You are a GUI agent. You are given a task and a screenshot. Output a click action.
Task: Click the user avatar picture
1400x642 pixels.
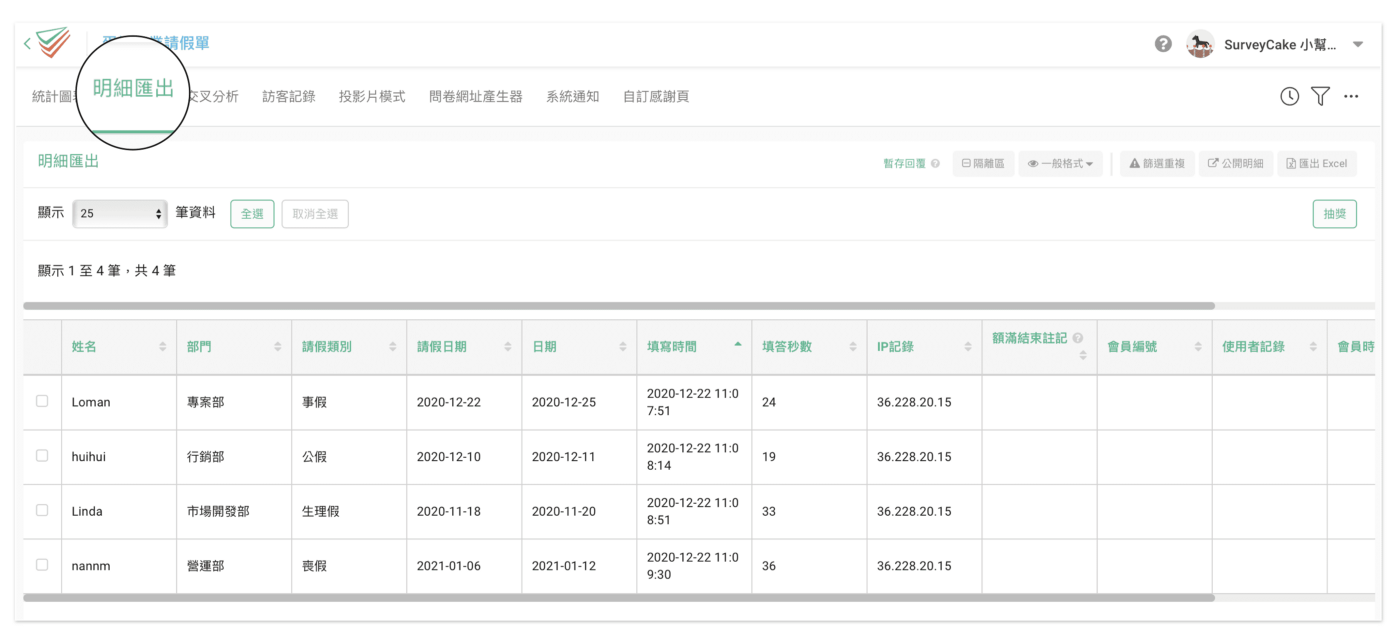pos(1200,44)
